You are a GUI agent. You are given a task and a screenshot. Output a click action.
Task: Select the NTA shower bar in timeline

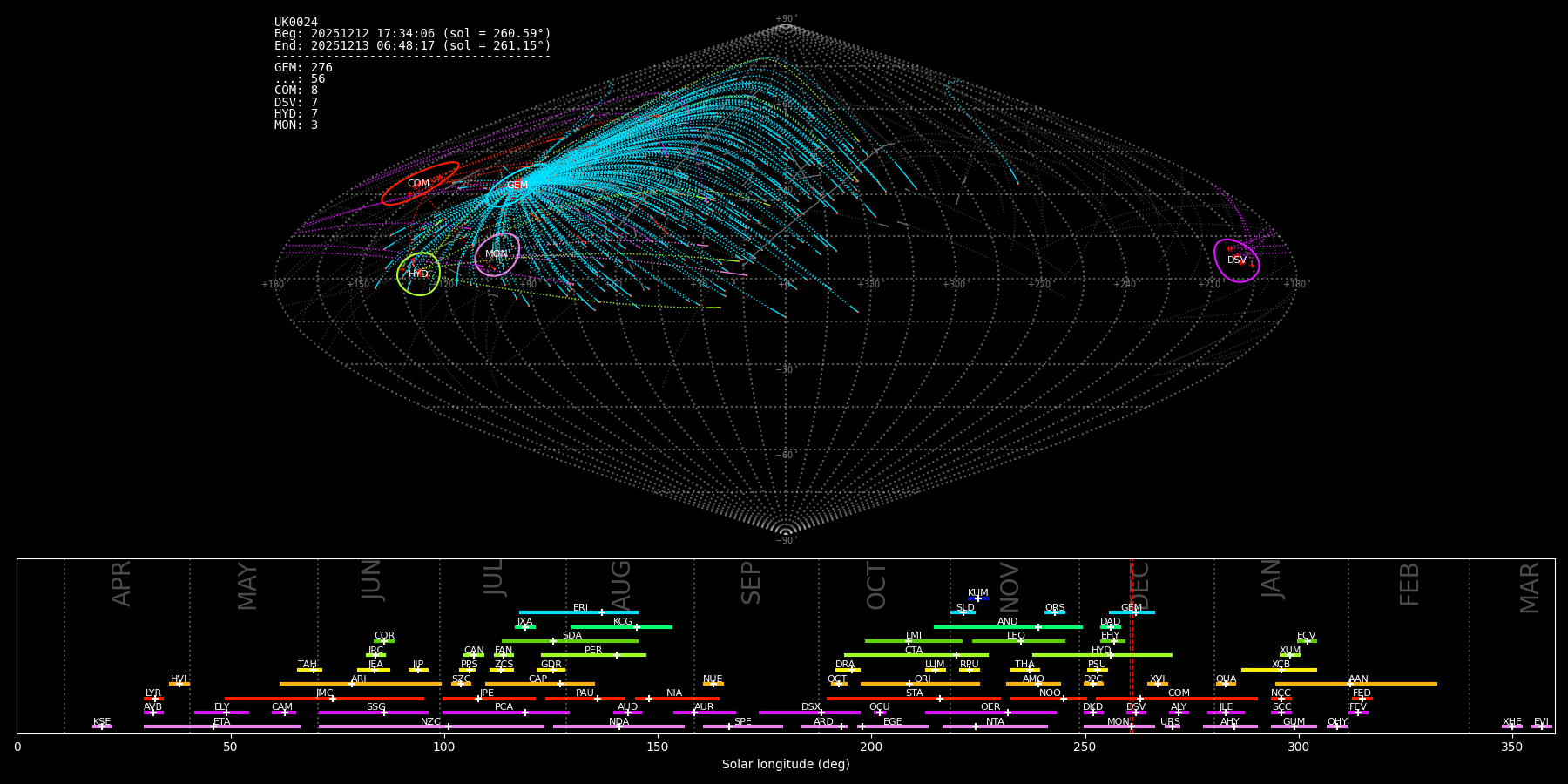995,727
